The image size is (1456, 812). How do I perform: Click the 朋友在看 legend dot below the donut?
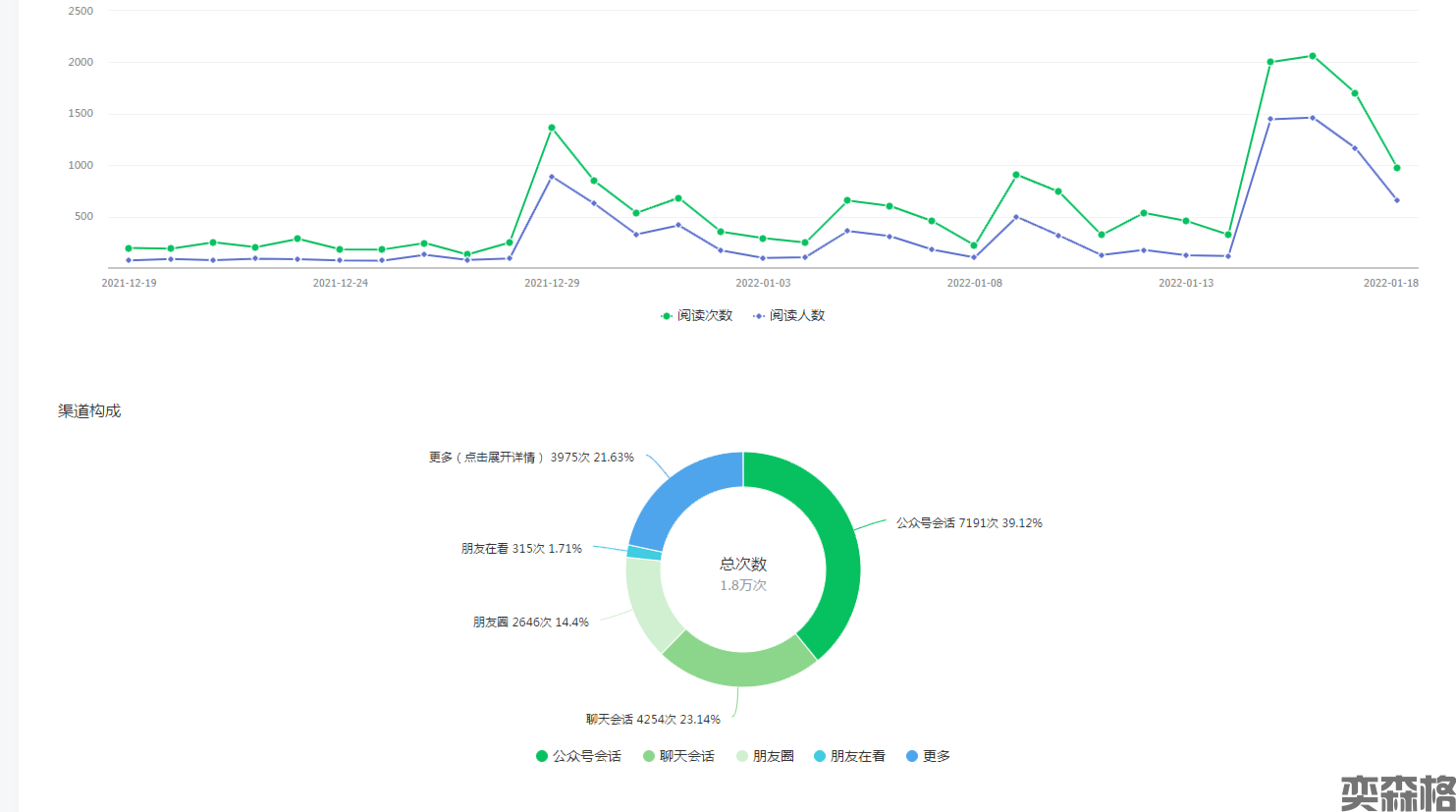tap(820, 756)
